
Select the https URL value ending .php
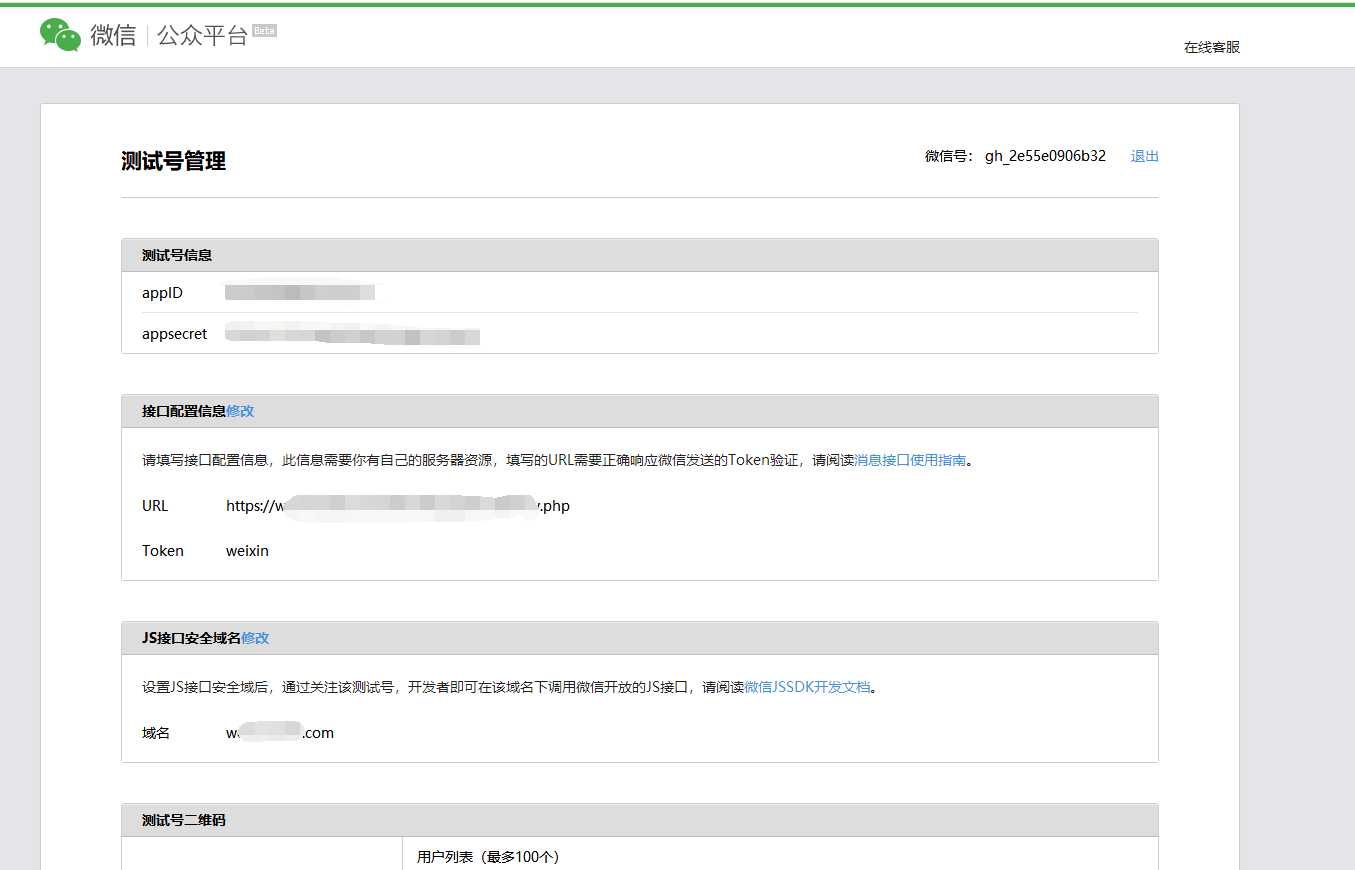click(398, 506)
